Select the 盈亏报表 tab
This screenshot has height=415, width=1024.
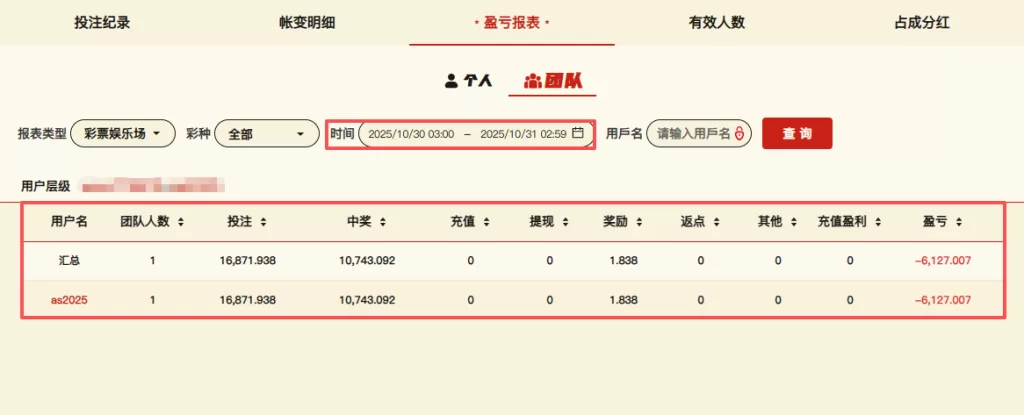click(512, 22)
